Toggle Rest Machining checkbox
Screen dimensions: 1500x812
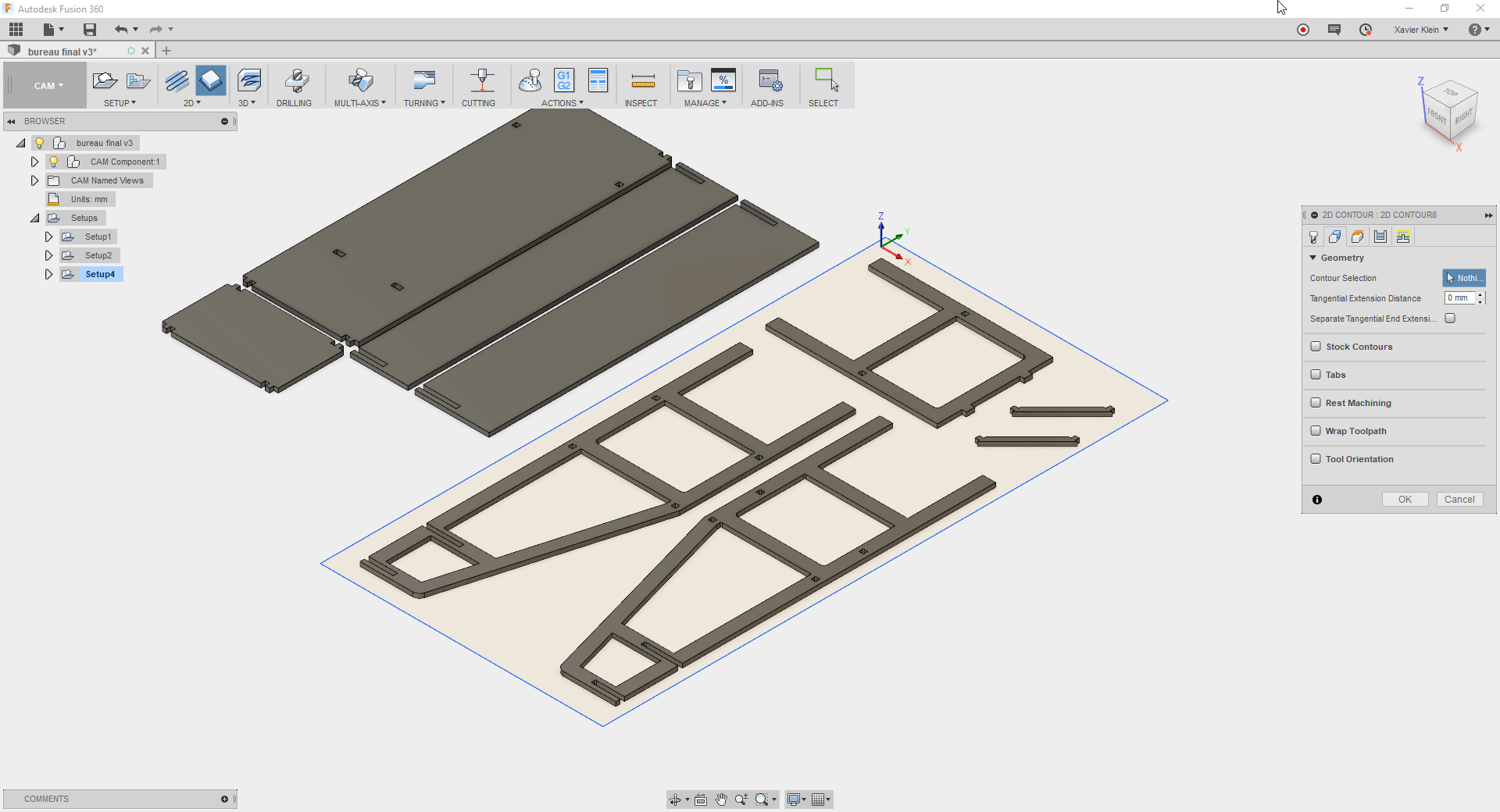coord(1316,403)
